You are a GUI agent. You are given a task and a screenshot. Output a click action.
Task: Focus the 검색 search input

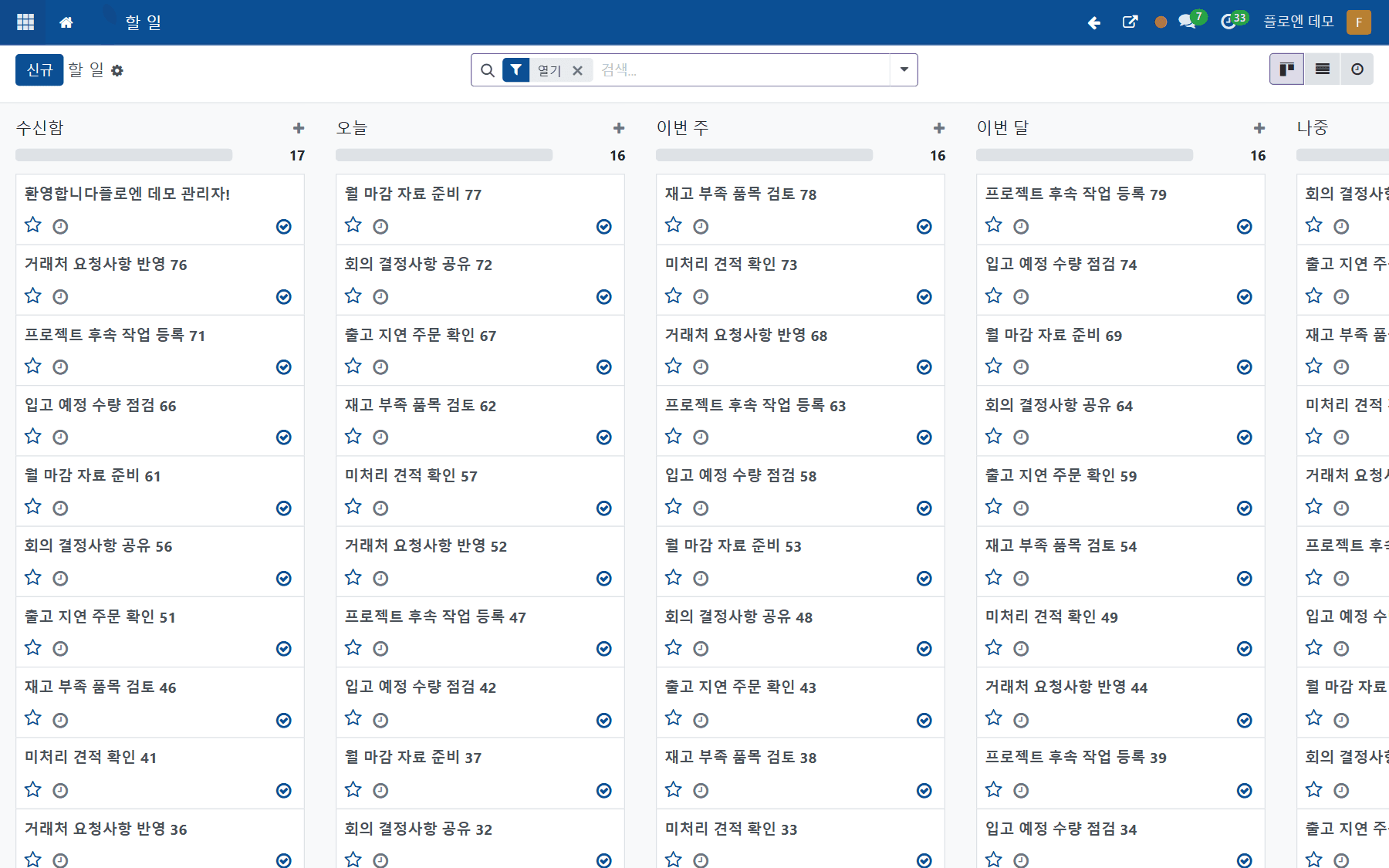click(x=742, y=70)
